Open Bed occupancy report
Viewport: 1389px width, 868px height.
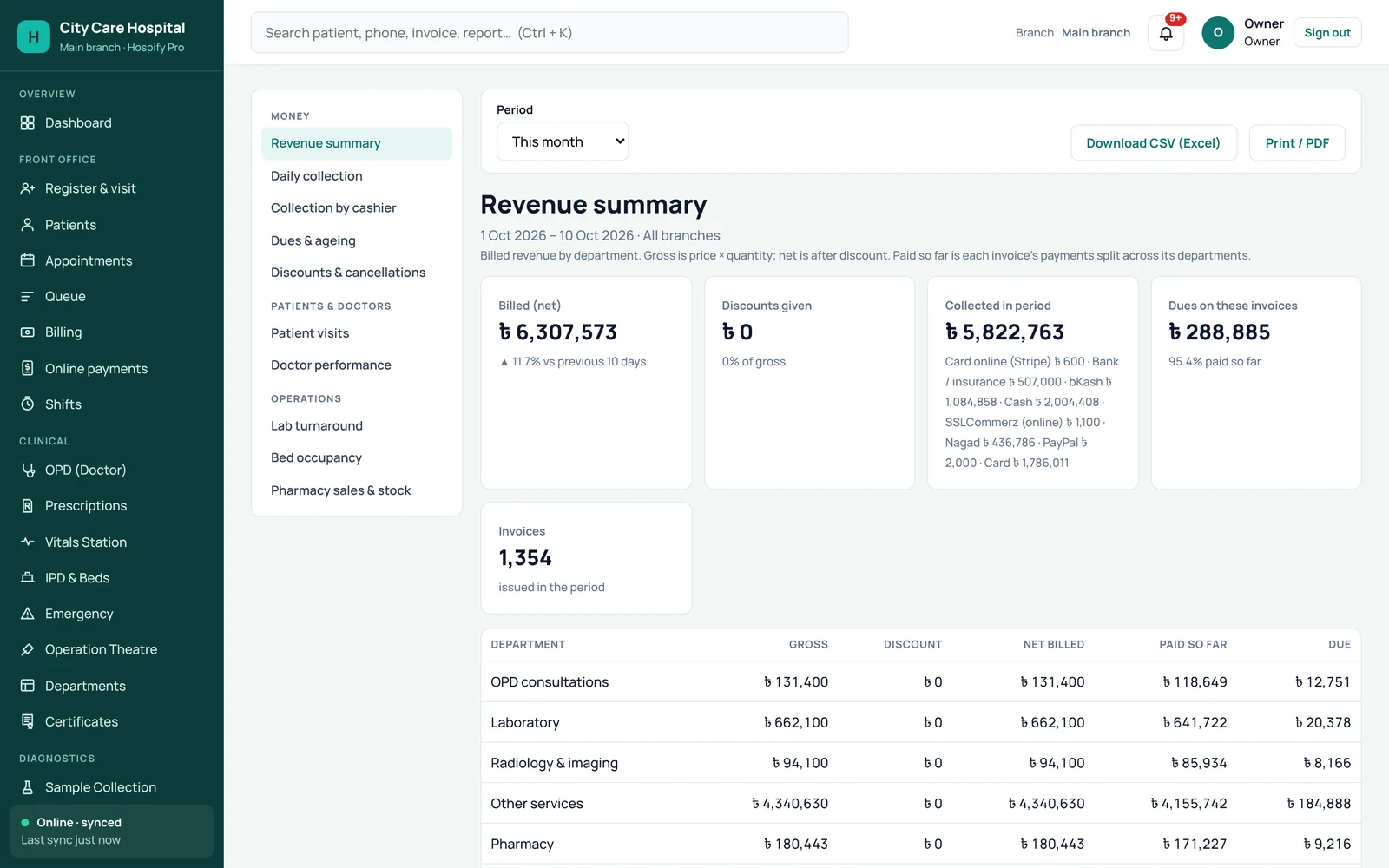pyautogui.click(x=316, y=457)
